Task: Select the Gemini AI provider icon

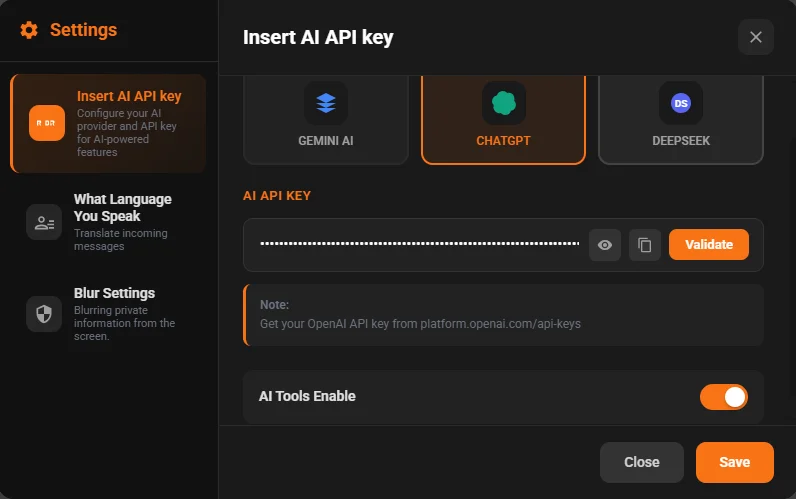Action: point(326,102)
